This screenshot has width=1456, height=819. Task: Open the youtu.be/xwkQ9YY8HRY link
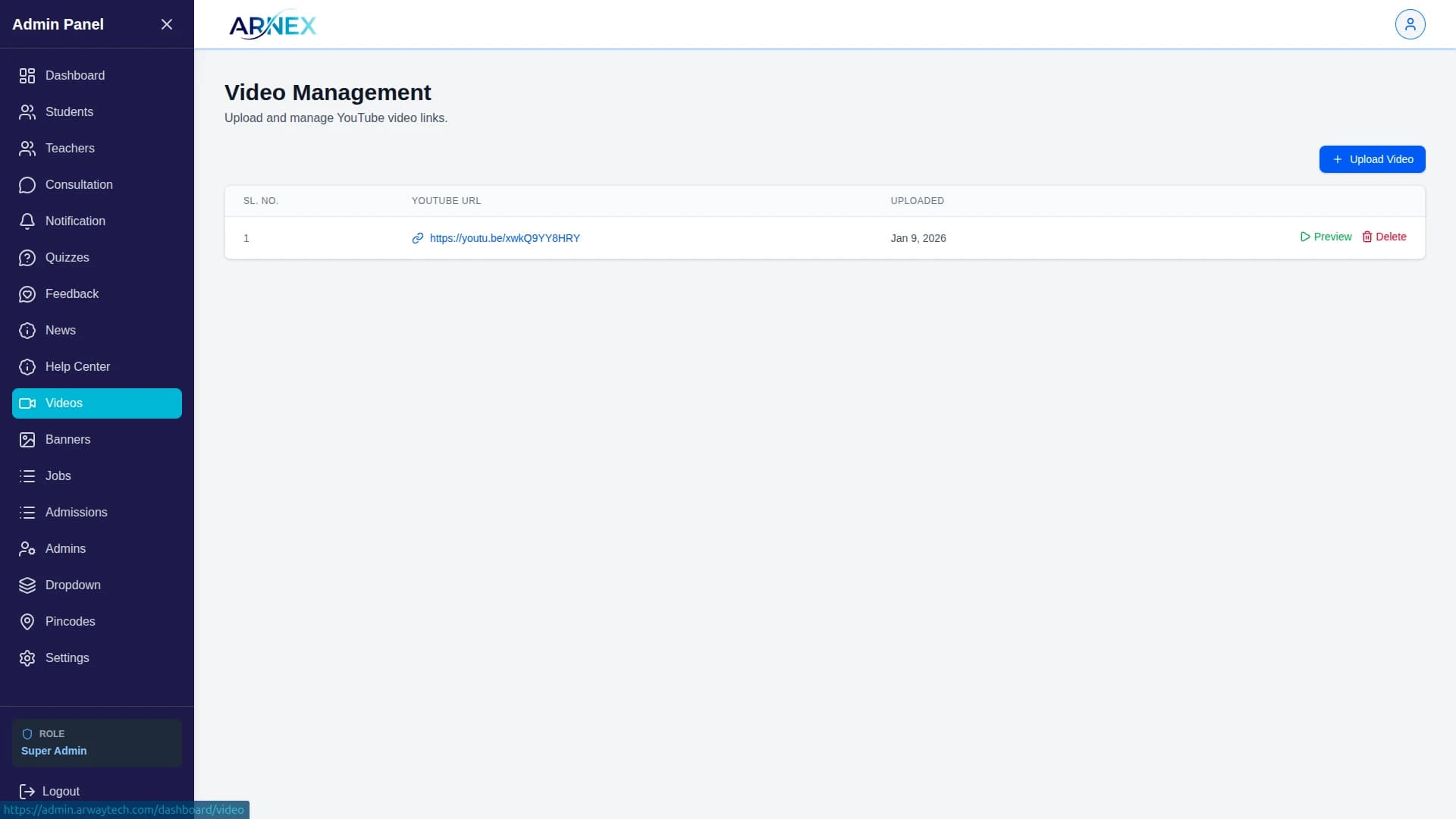504,238
